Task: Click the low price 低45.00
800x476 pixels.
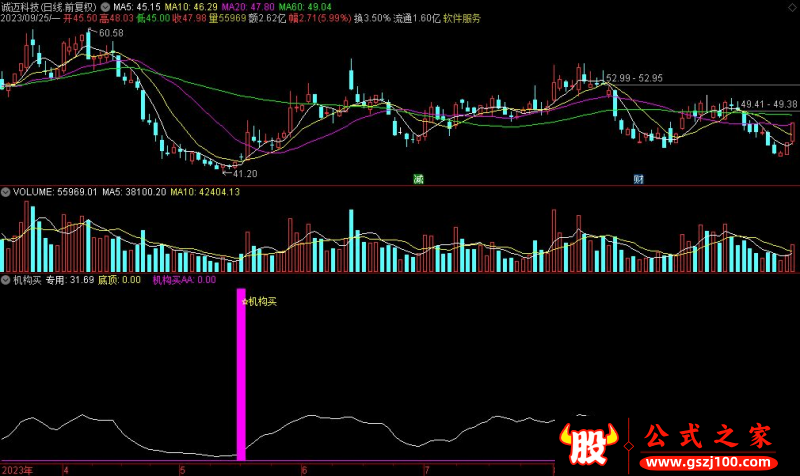Action: coord(153,18)
